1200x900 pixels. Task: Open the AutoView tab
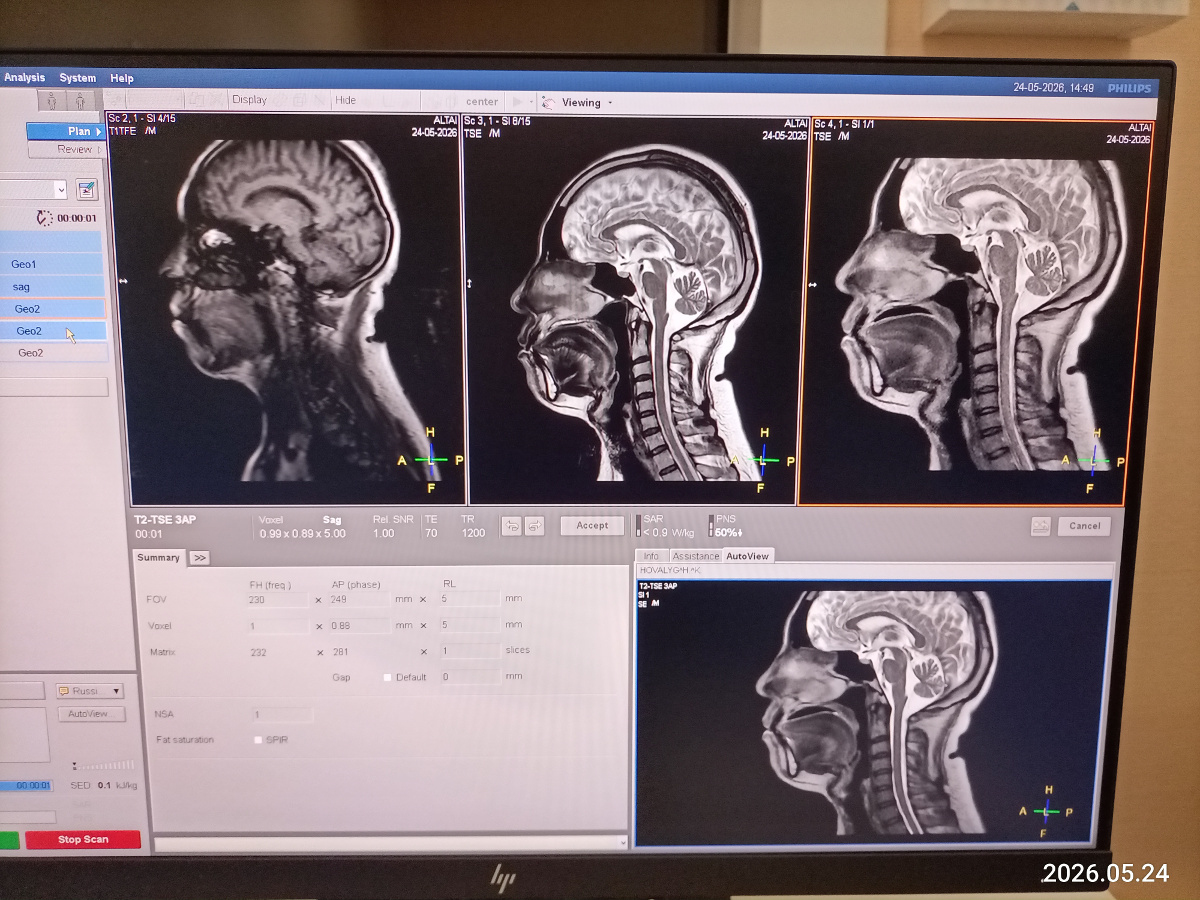pos(747,556)
